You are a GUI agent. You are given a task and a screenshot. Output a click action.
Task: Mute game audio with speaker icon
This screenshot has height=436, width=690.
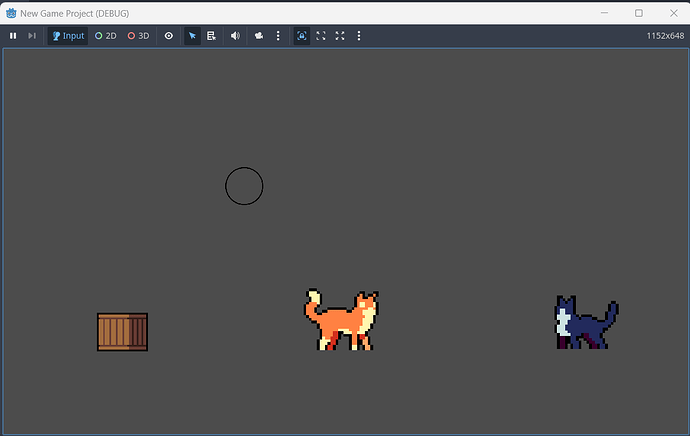coord(235,36)
